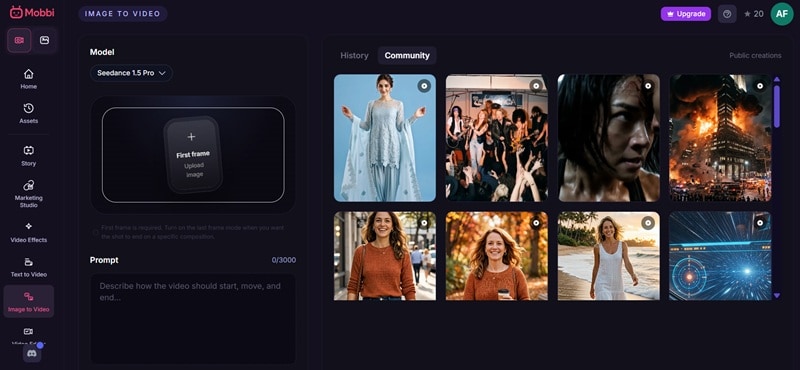Go to Home in the sidebar
Screen dimensions: 800x370
(x=29, y=79)
